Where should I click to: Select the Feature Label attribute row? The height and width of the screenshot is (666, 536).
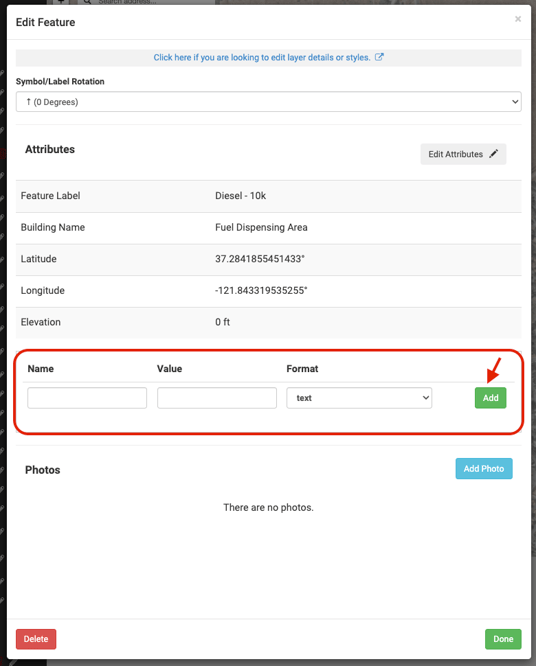[268, 196]
